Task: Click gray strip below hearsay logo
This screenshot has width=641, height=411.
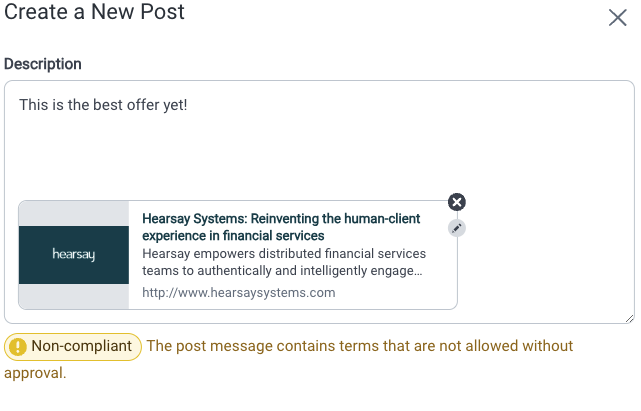Action: pyautogui.click(x=74, y=296)
